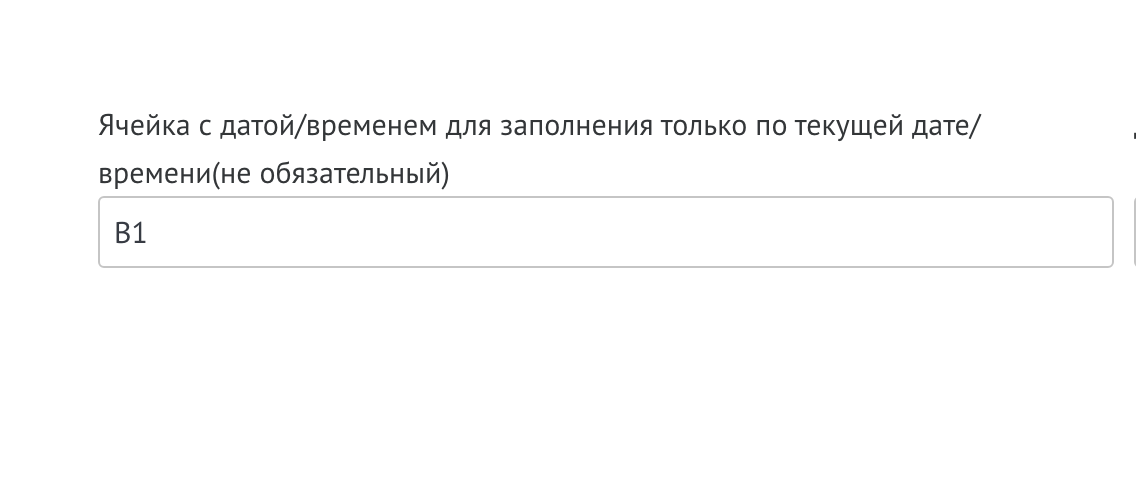This screenshot has width=1136, height=482.
Task: Click the "времени(не обязательный)" label line
Action: pos(274,174)
